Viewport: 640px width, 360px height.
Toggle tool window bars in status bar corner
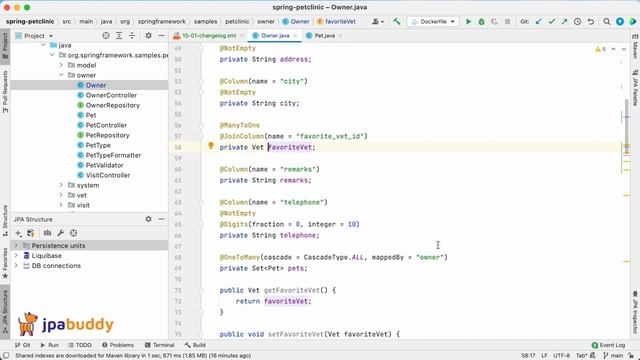pos(5,356)
